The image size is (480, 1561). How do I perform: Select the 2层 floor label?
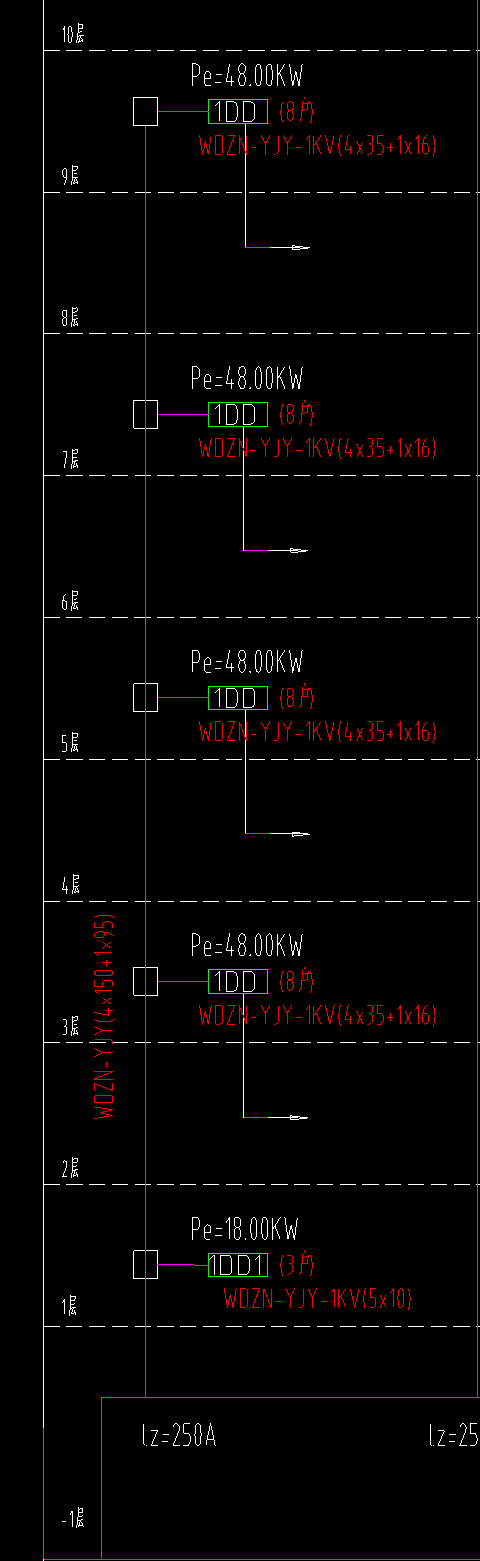point(70,1169)
